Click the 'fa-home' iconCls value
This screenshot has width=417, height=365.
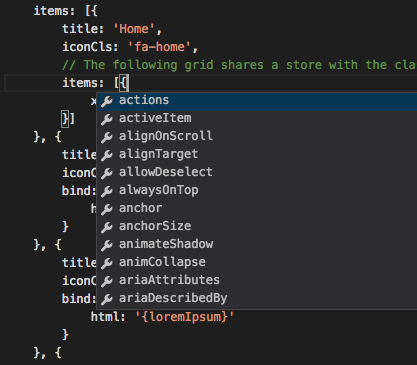(x=159, y=47)
